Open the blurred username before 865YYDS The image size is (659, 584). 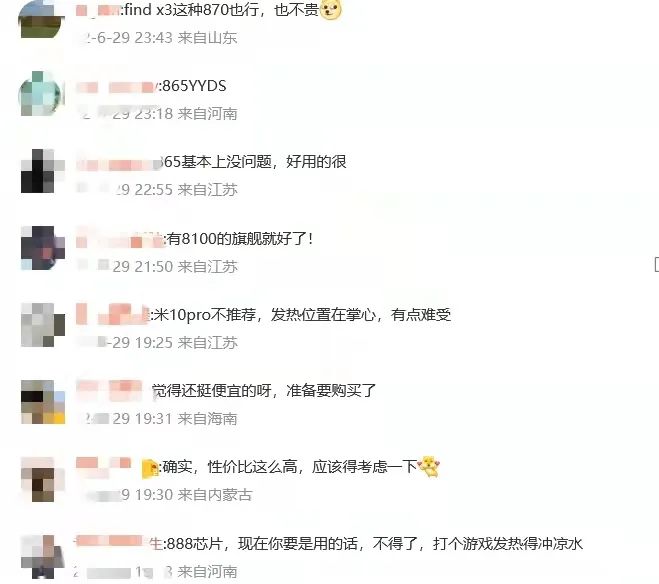pyautogui.click(x=117, y=87)
